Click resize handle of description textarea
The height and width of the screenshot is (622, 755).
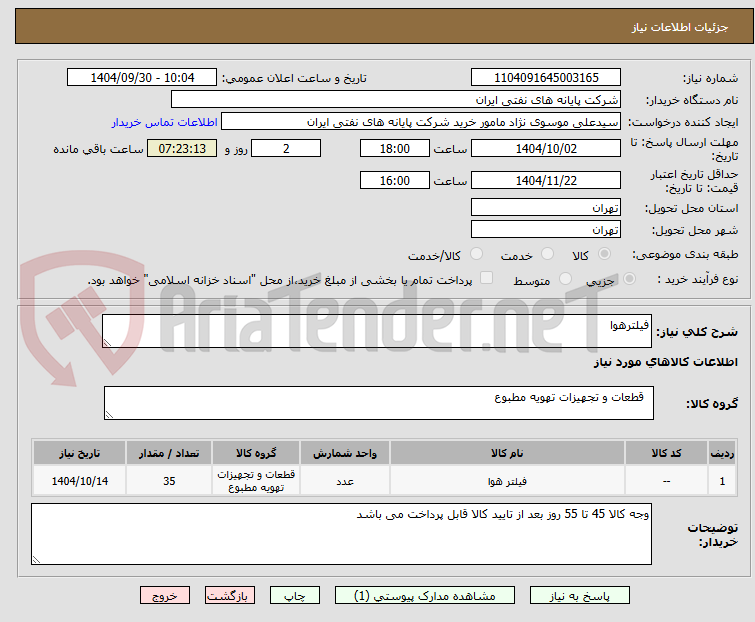107,343
